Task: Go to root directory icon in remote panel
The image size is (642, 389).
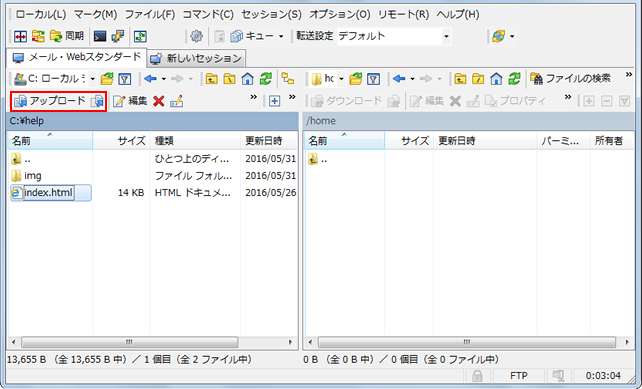Action: [x=478, y=79]
